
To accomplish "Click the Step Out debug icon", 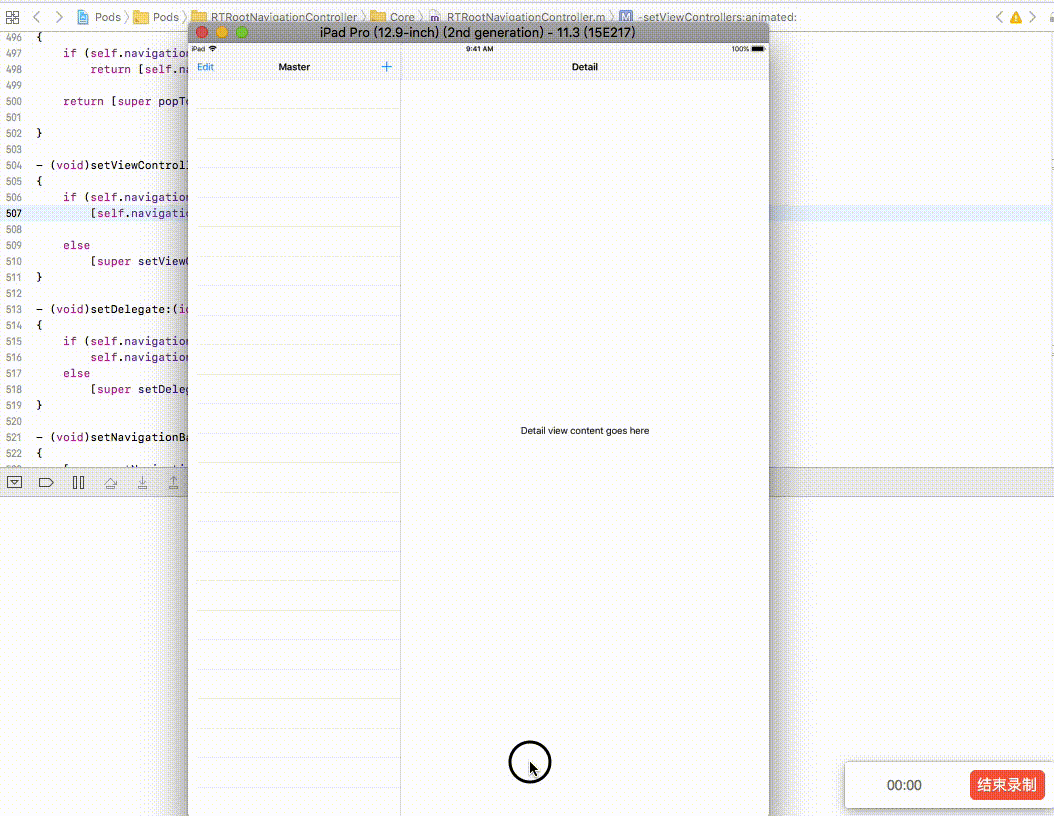I will [173, 483].
